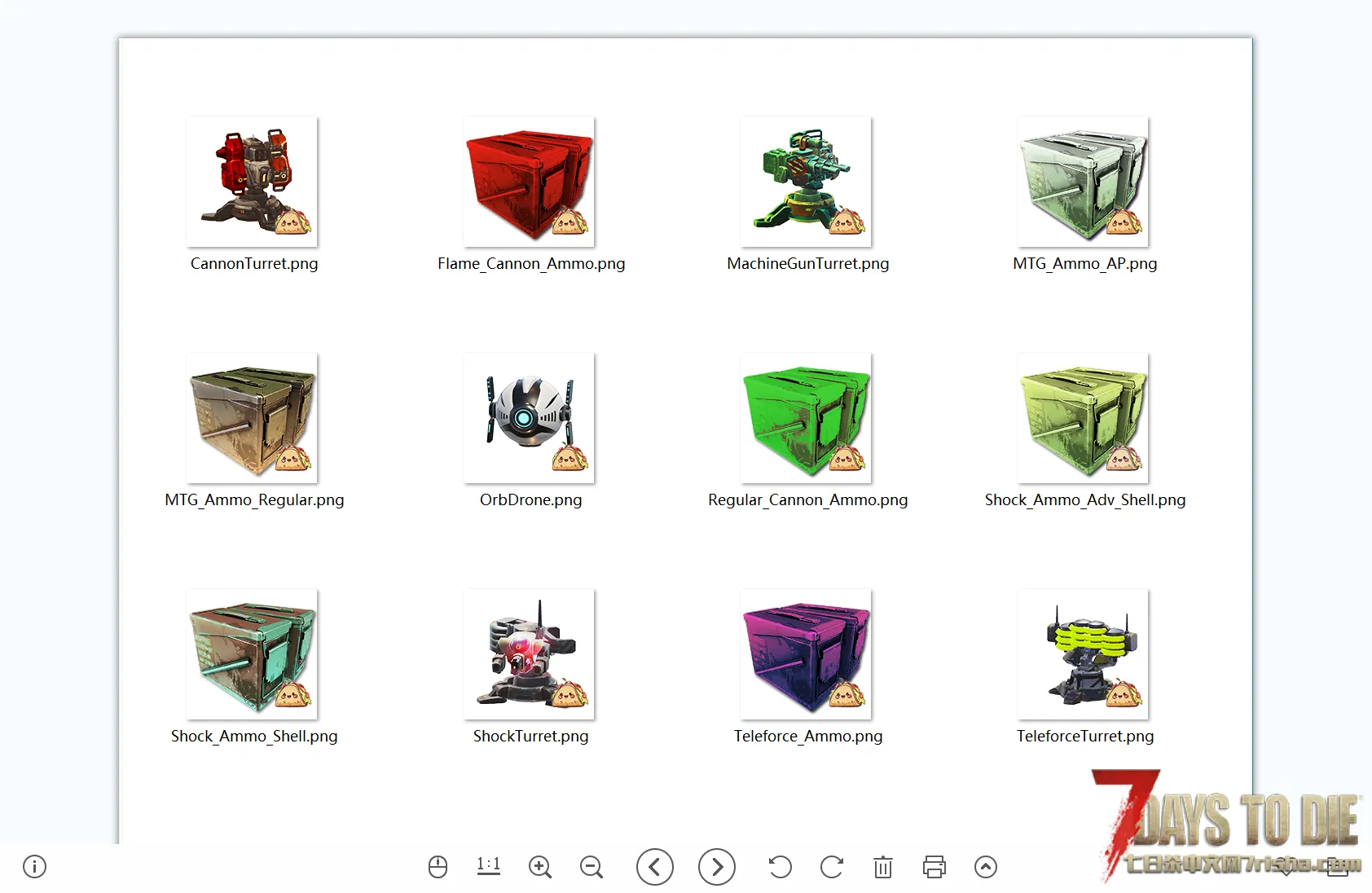Click the Flame_Cannon_Ammo.png file name
The width and height of the screenshot is (1372, 893).
point(531,264)
